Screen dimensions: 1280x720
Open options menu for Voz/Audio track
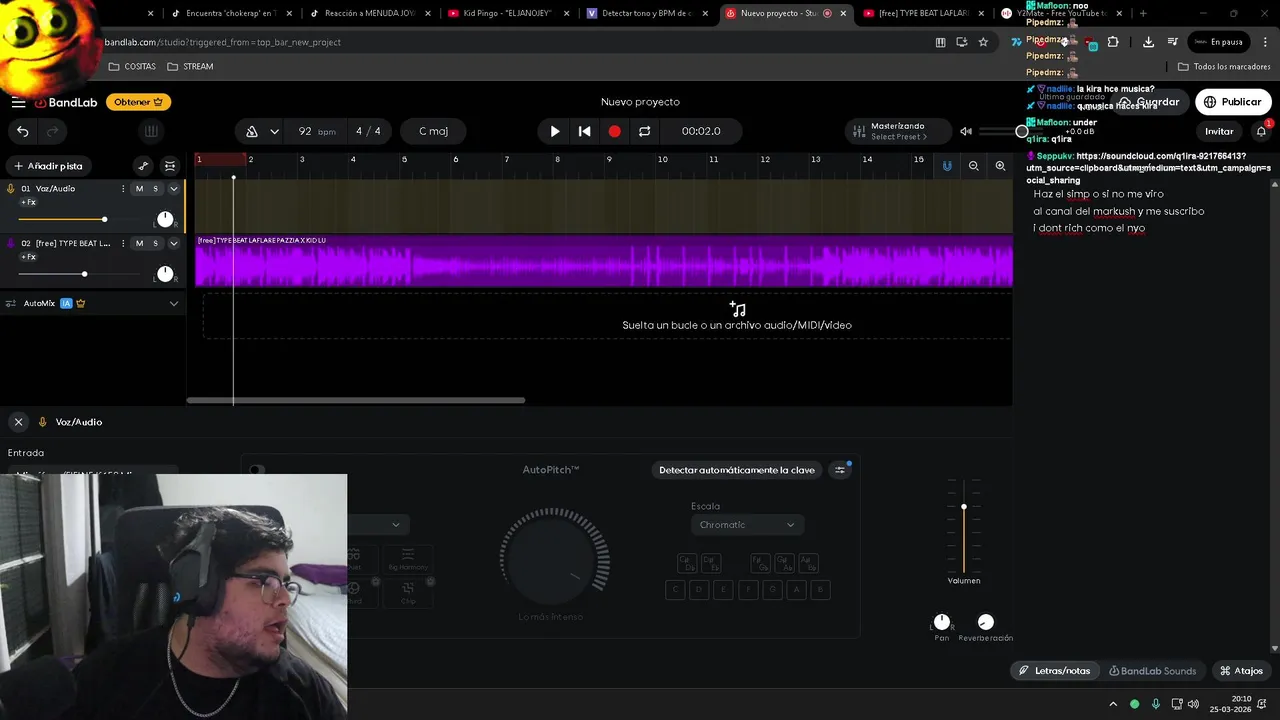click(123, 189)
